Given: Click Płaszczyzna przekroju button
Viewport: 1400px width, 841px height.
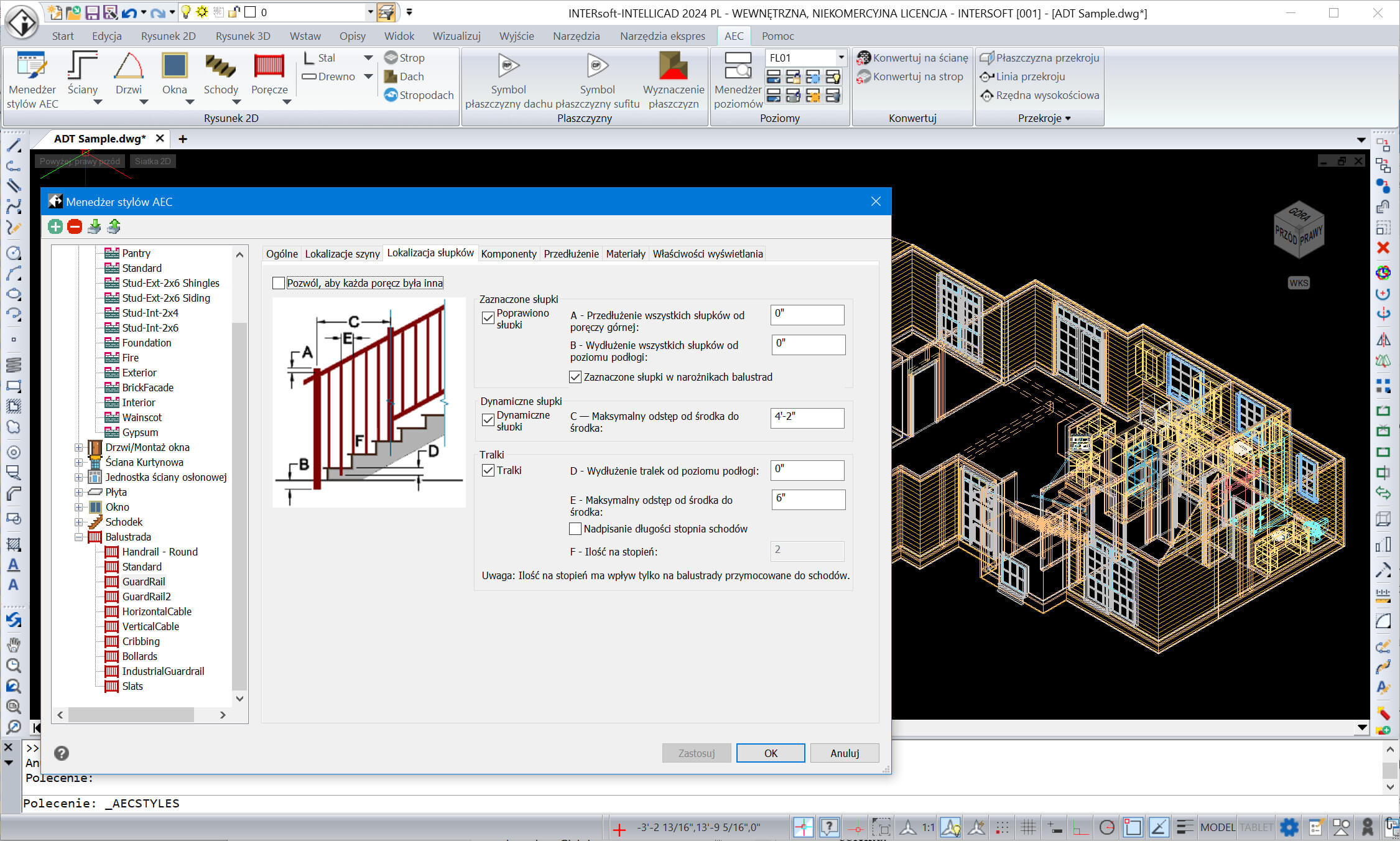Looking at the screenshot, I should tap(1040, 58).
